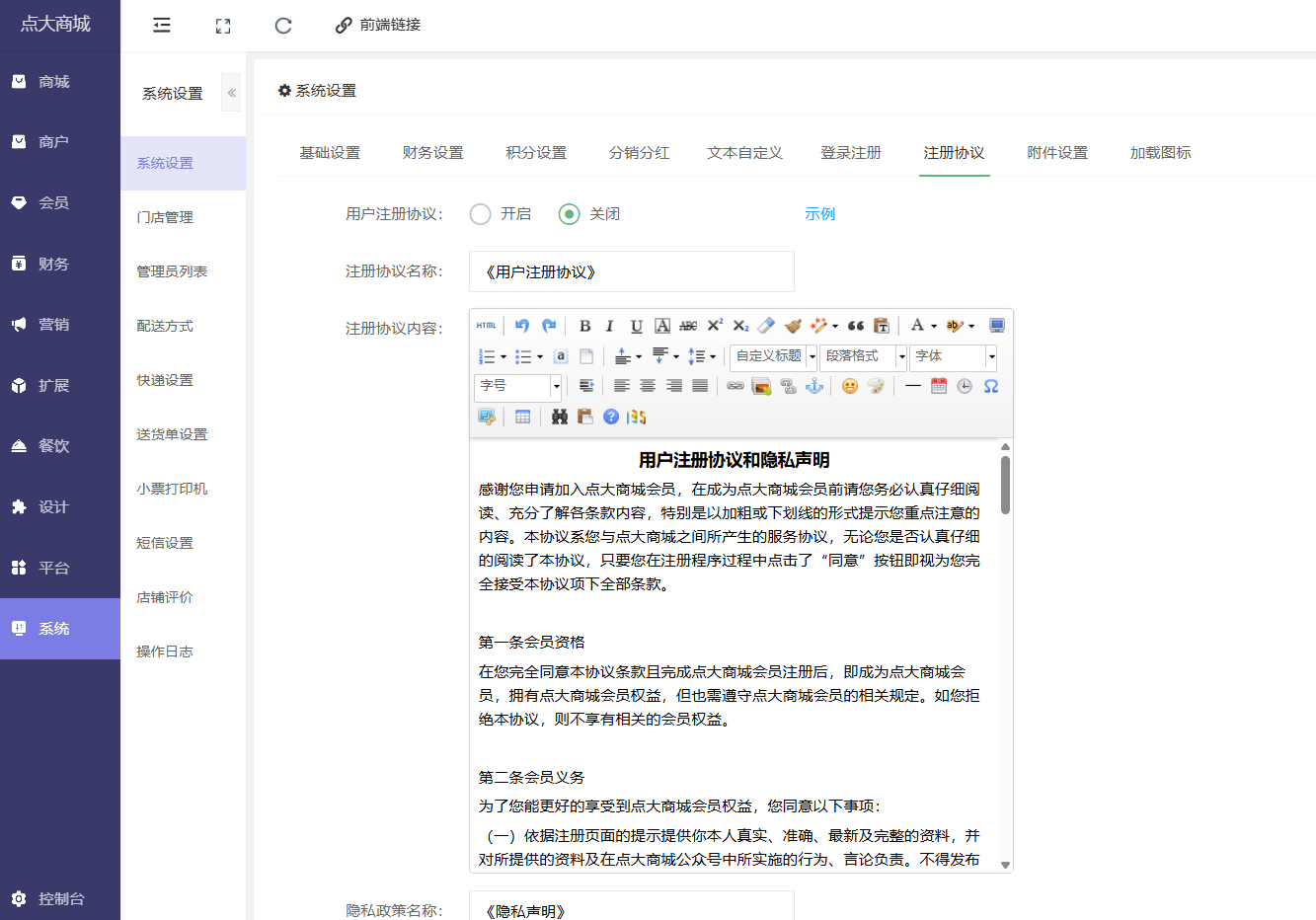Switch to the 财务设置 tab
Image resolution: width=1316 pixels, height=920 pixels.
click(x=432, y=153)
